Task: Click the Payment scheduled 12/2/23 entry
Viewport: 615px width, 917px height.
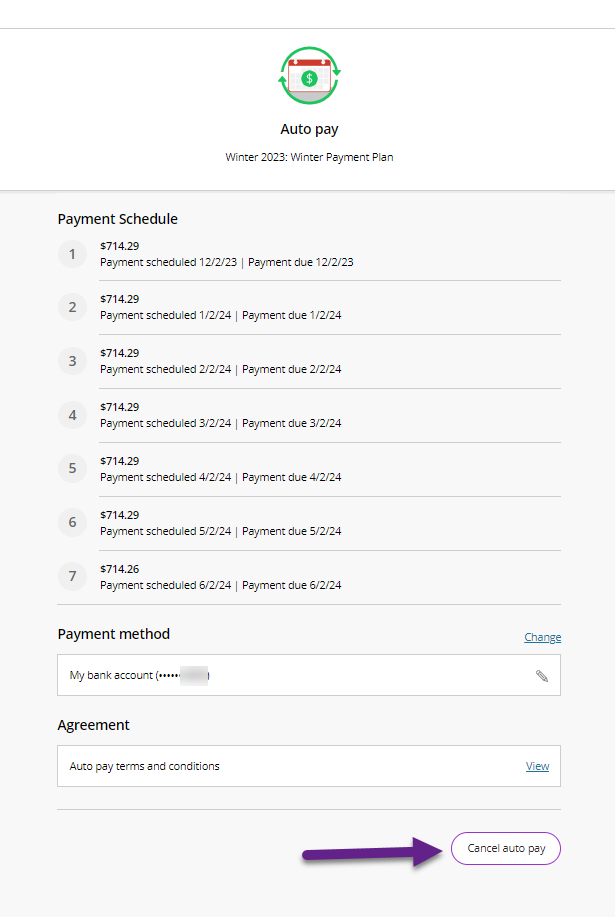Action: pyautogui.click(x=168, y=262)
